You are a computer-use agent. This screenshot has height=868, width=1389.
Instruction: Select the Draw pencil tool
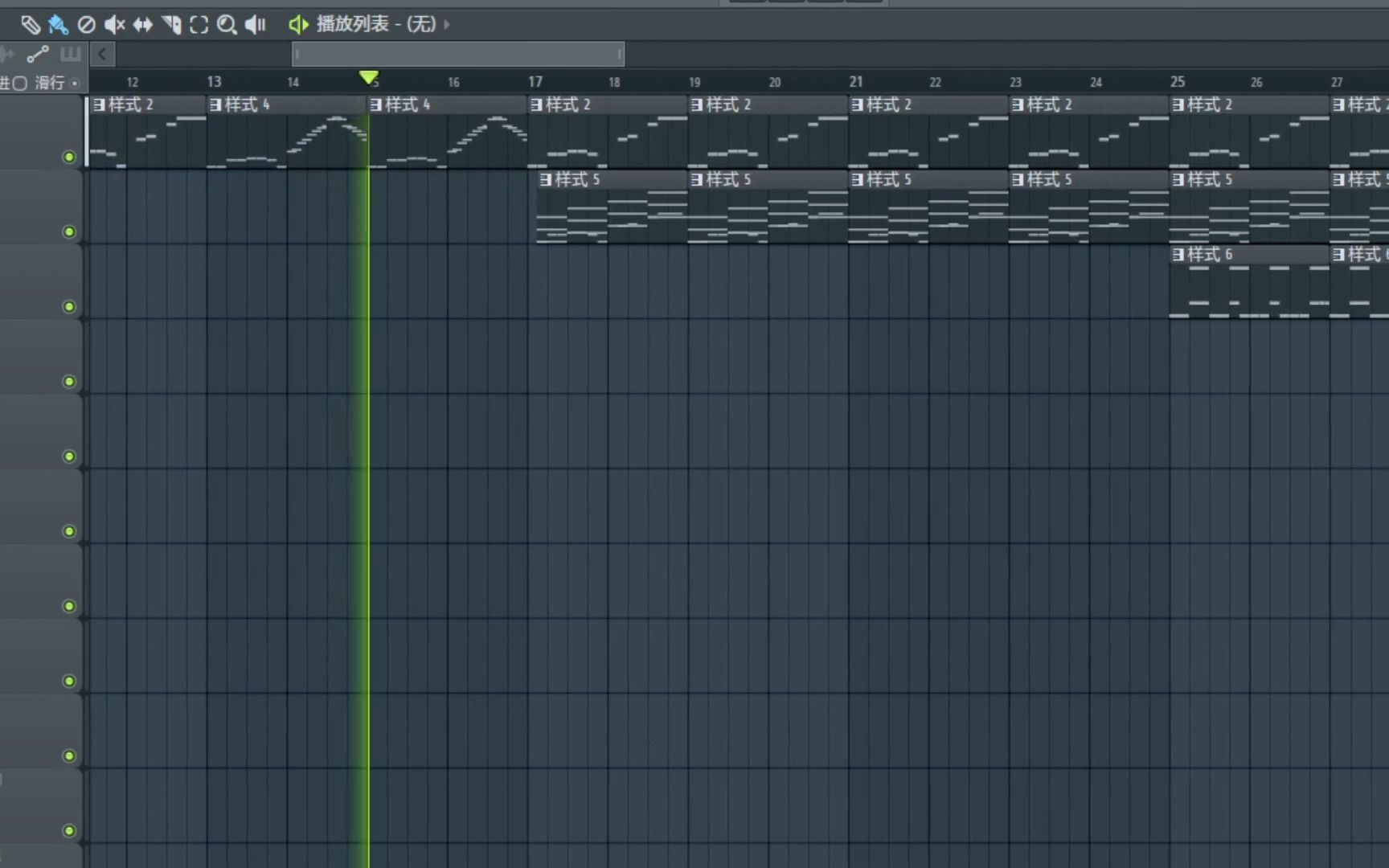pos(30,25)
